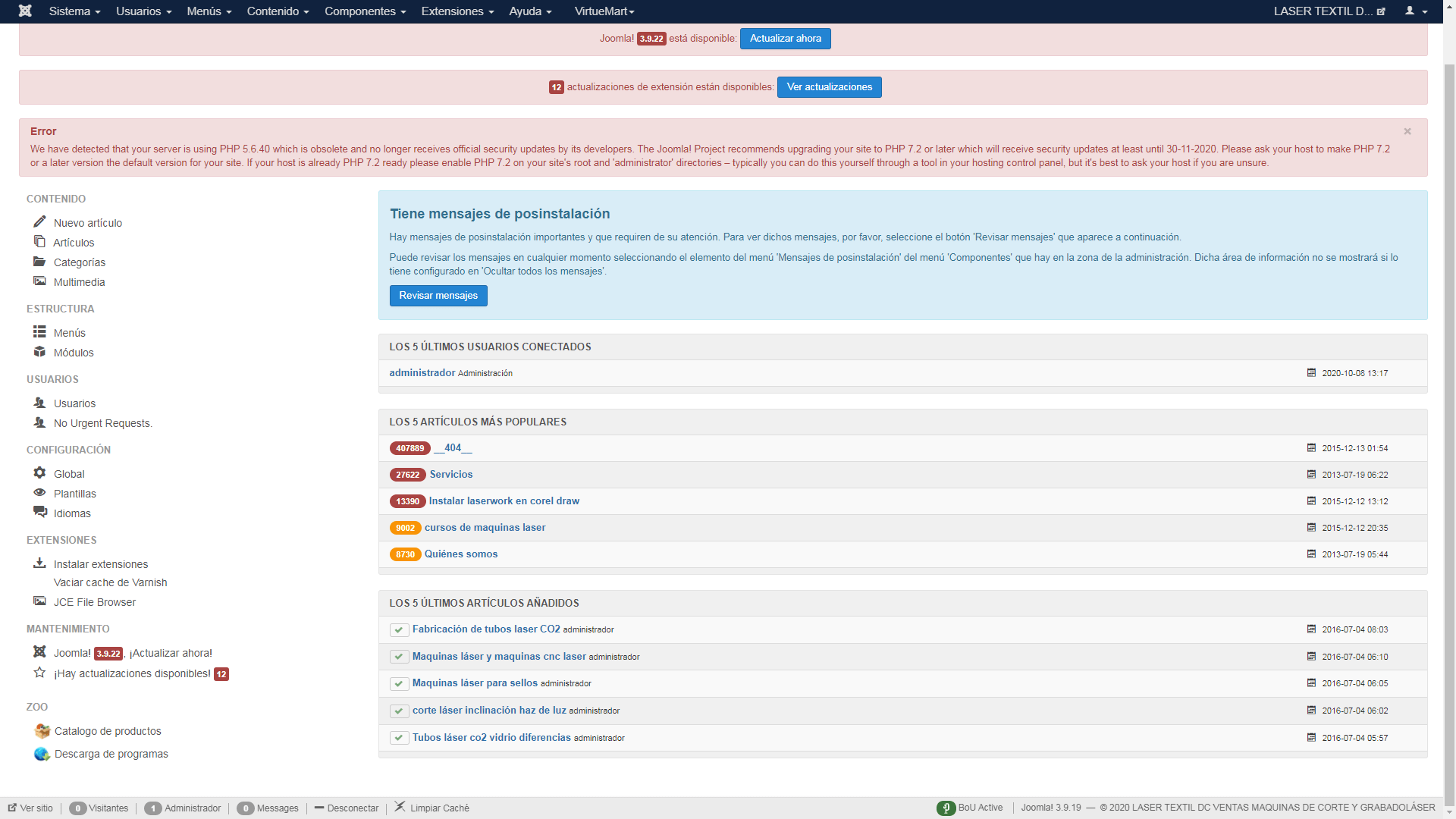Open Joomla! 3.9.22 ¡Actualizar ahora! maintenance item
Image resolution: width=1456 pixels, height=819 pixels.
133,653
